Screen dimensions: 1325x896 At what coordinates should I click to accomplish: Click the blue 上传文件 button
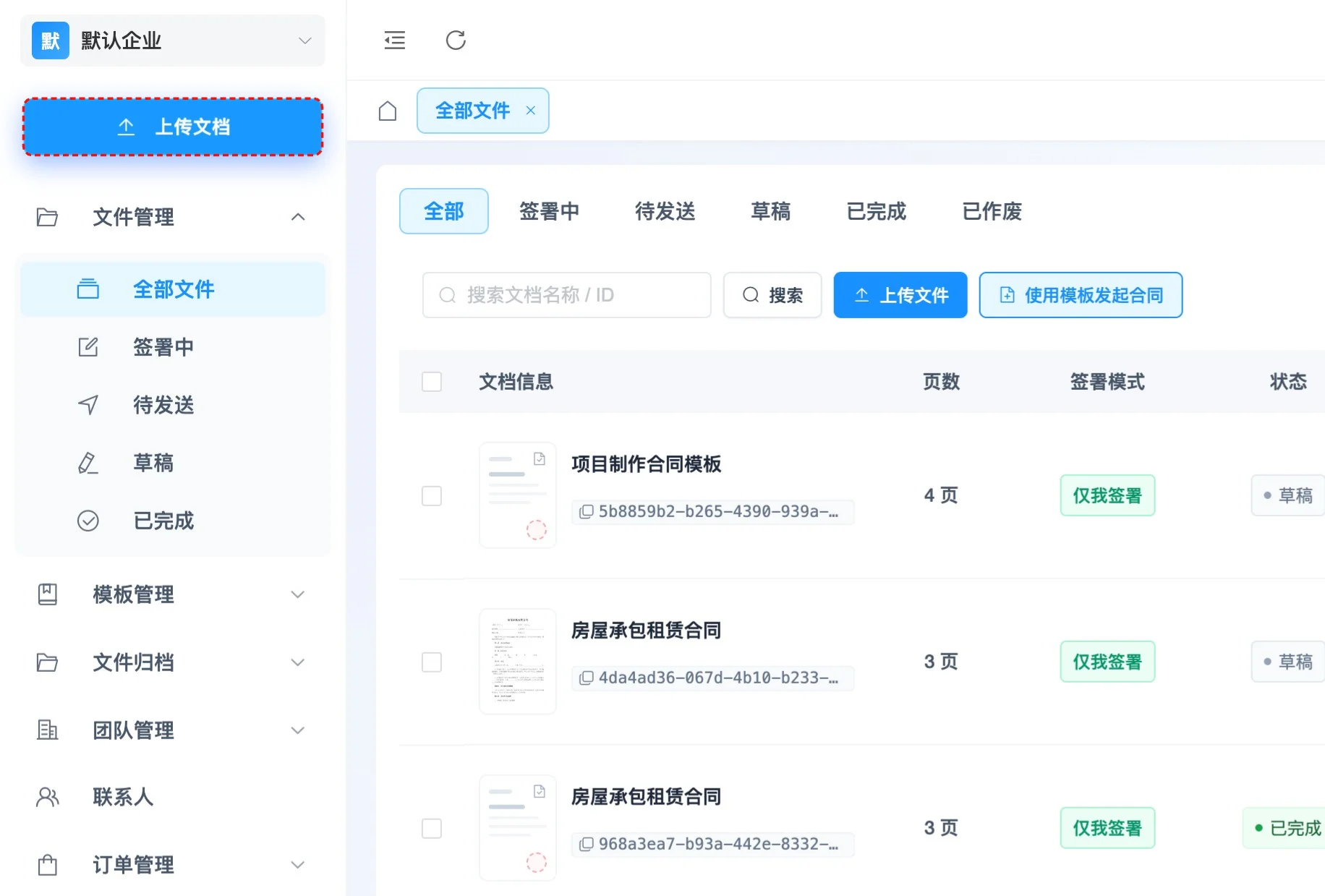pyautogui.click(x=900, y=295)
